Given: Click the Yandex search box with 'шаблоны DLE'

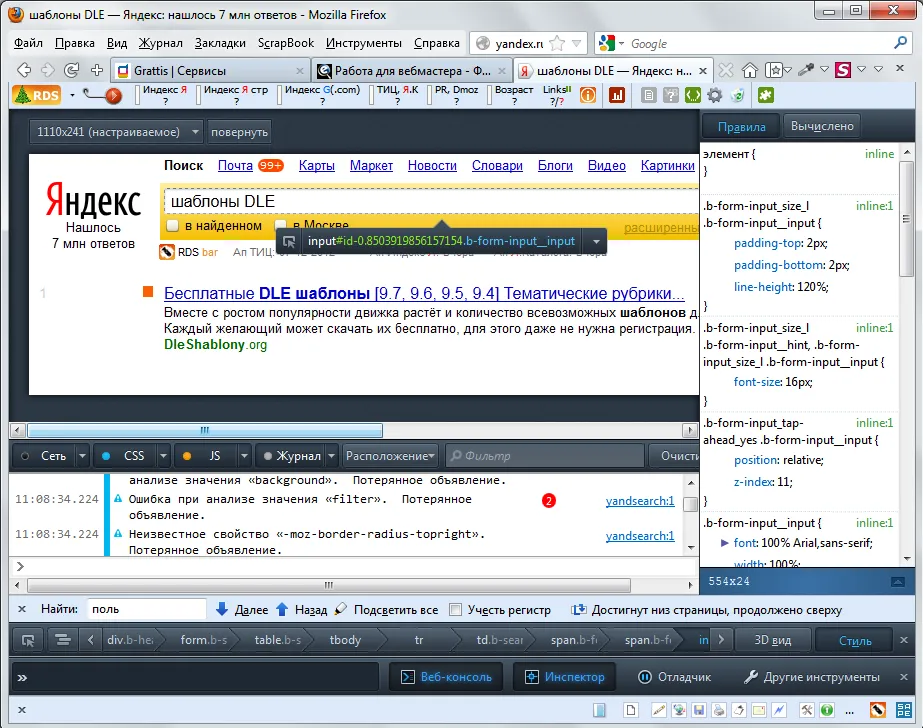Looking at the screenshot, I should click(x=431, y=201).
